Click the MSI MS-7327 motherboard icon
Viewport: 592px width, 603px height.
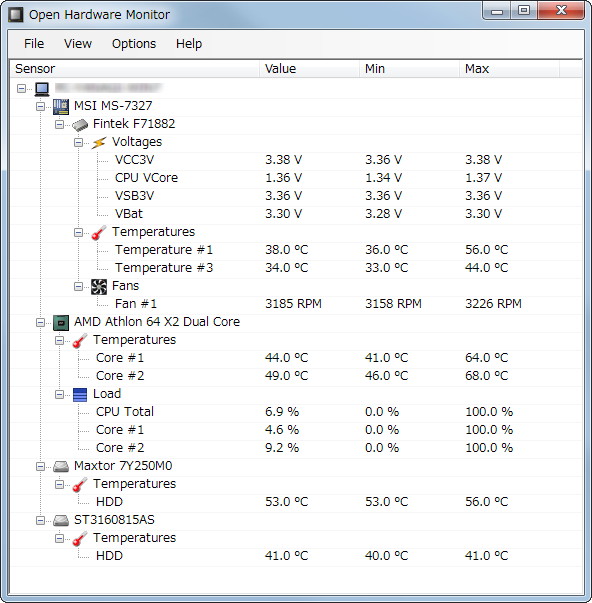coord(60,107)
